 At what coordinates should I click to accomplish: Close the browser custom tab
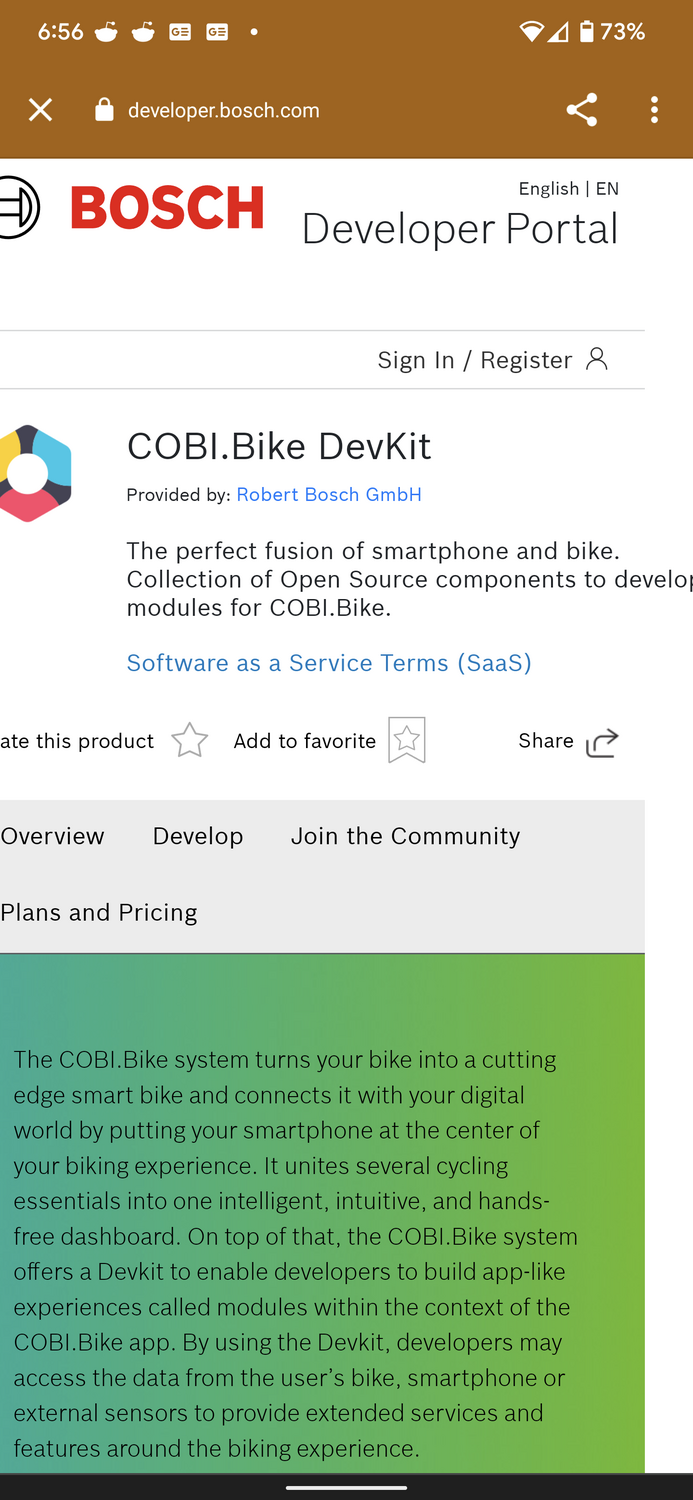pyautogui.click(x=40, y=110)
